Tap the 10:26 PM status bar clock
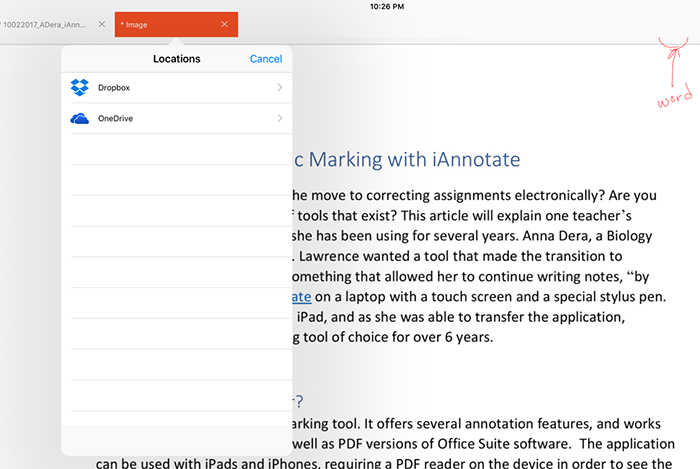This screenshot has height=469, width=700. [x=387, y=7]
